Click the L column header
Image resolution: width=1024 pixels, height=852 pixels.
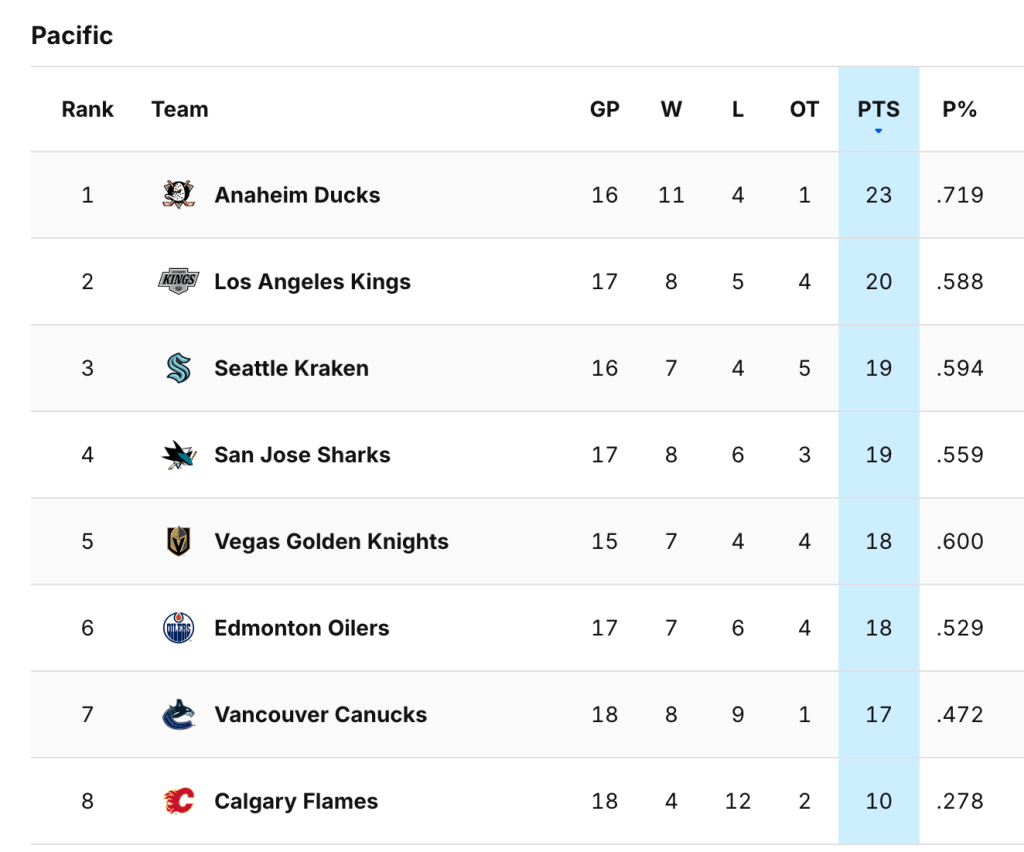point(737,109)
